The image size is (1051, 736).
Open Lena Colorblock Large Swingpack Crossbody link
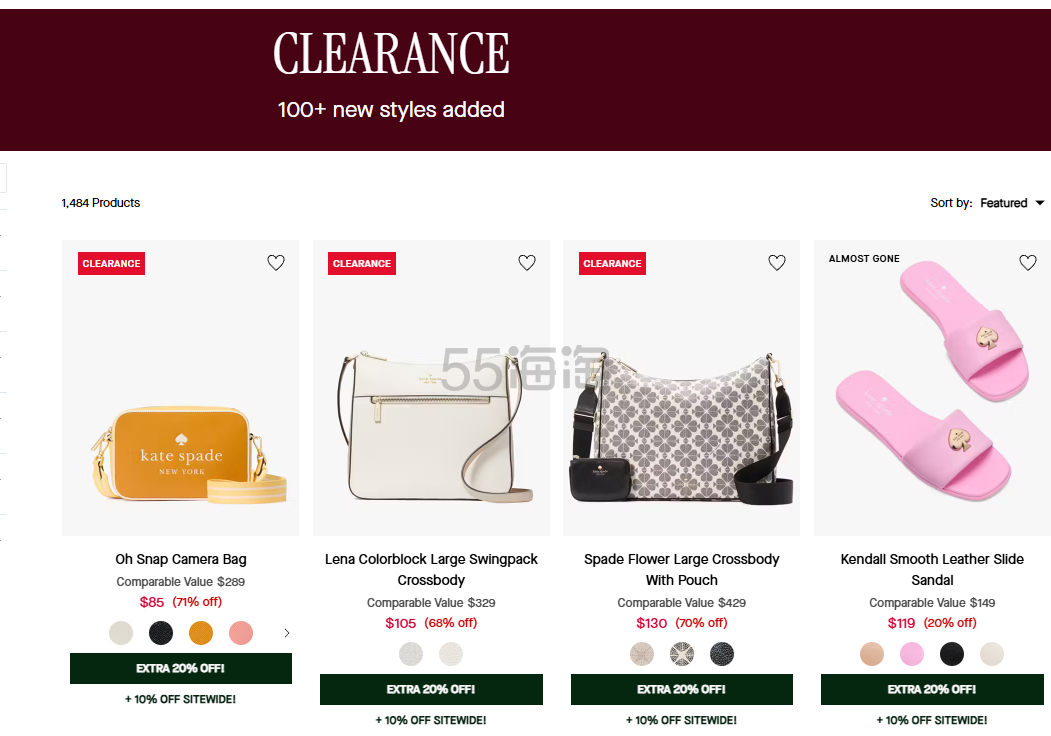pyautogui.click(x=431, y=569)
